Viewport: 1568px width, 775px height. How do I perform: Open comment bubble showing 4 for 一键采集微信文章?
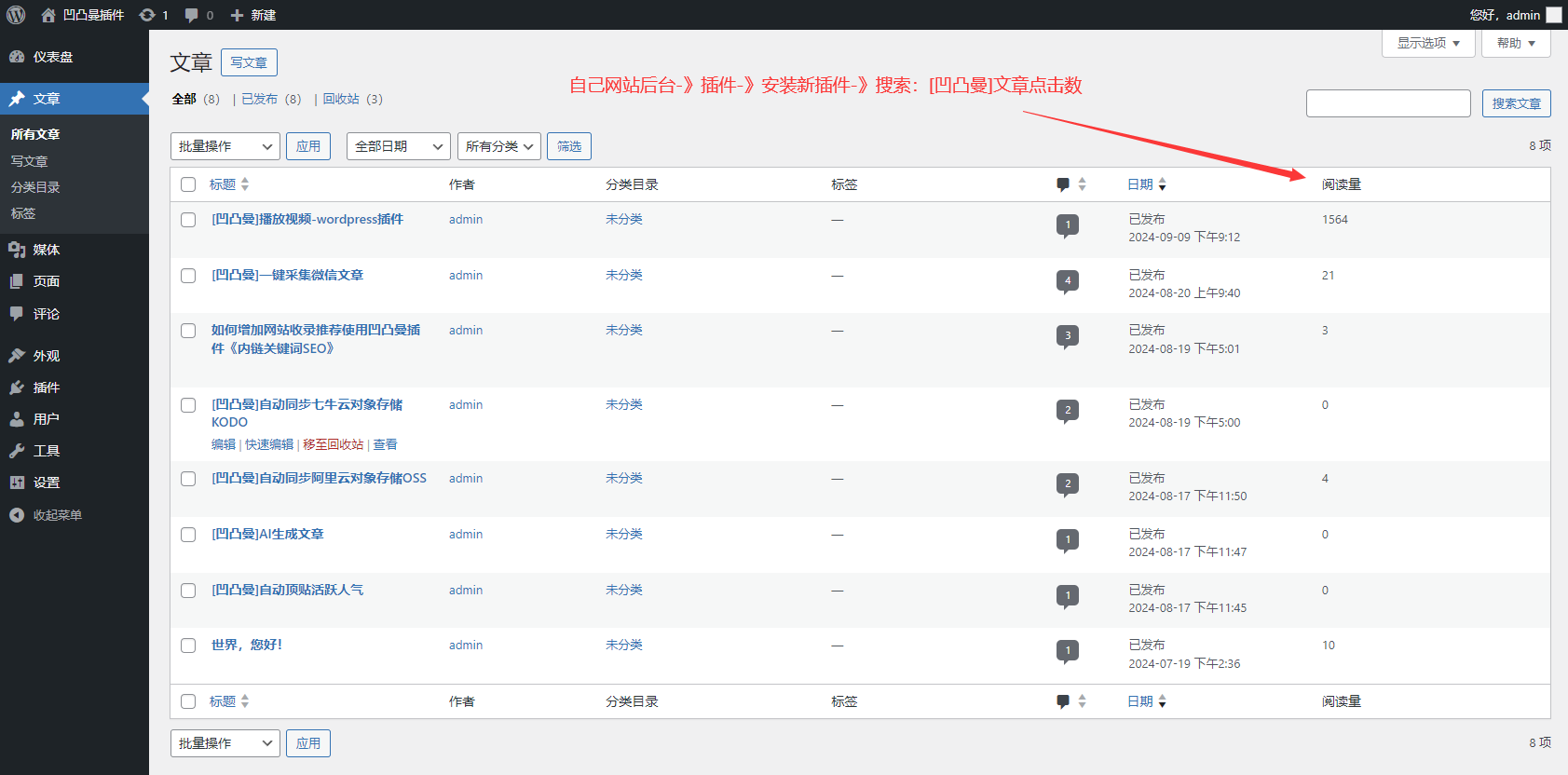1068,281
